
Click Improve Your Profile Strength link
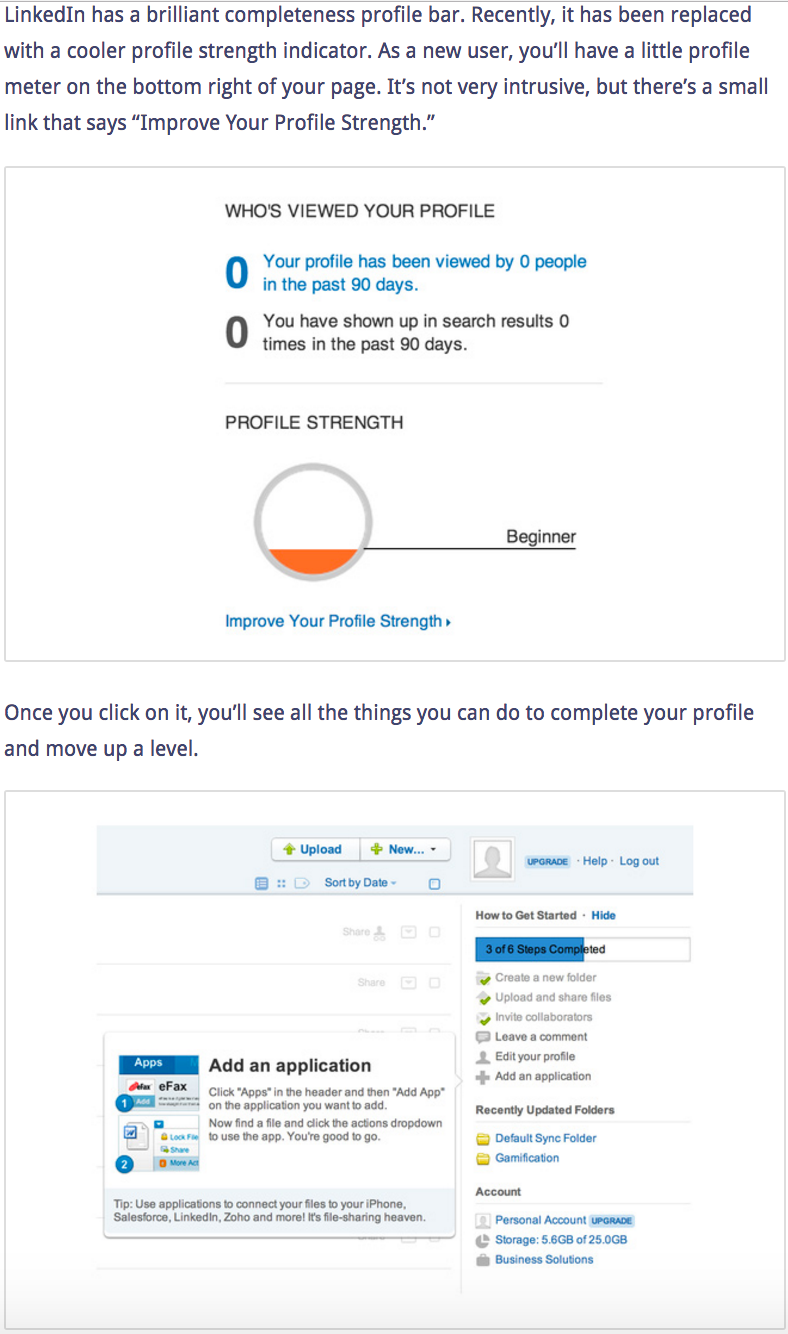(338, 621)
